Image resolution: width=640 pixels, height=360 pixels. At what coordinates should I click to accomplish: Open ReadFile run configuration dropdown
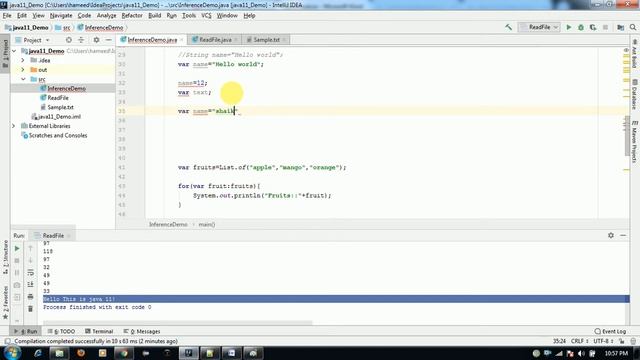tap(540, 27)
